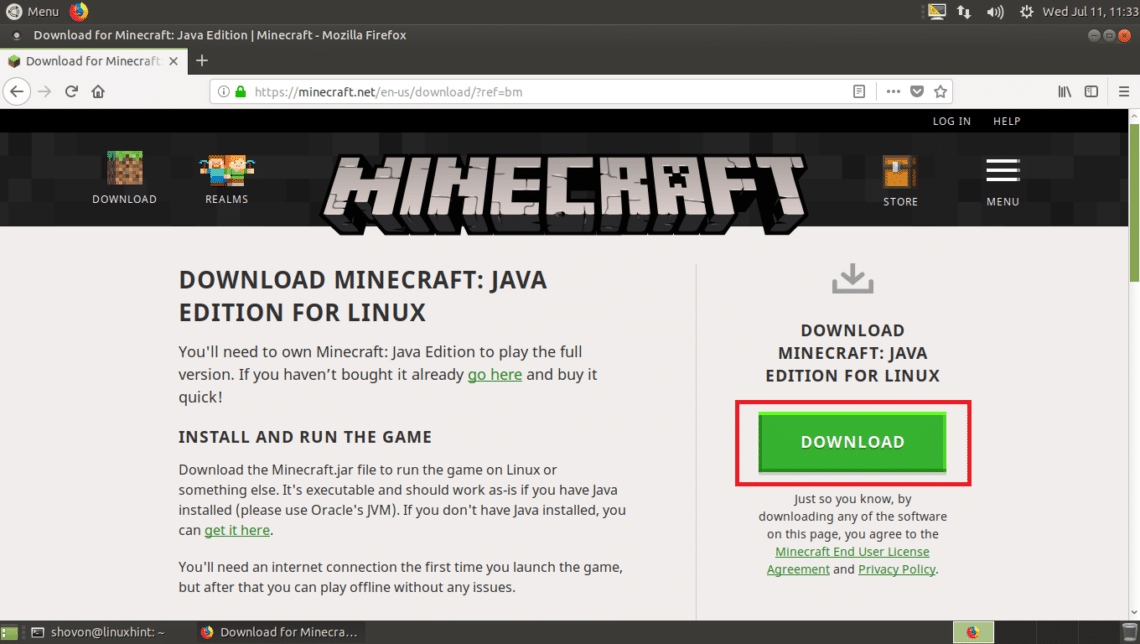Show sidebars icon in Firefox toolbar
This screenshot has width=1140, height=644.
coord(1091,92)
